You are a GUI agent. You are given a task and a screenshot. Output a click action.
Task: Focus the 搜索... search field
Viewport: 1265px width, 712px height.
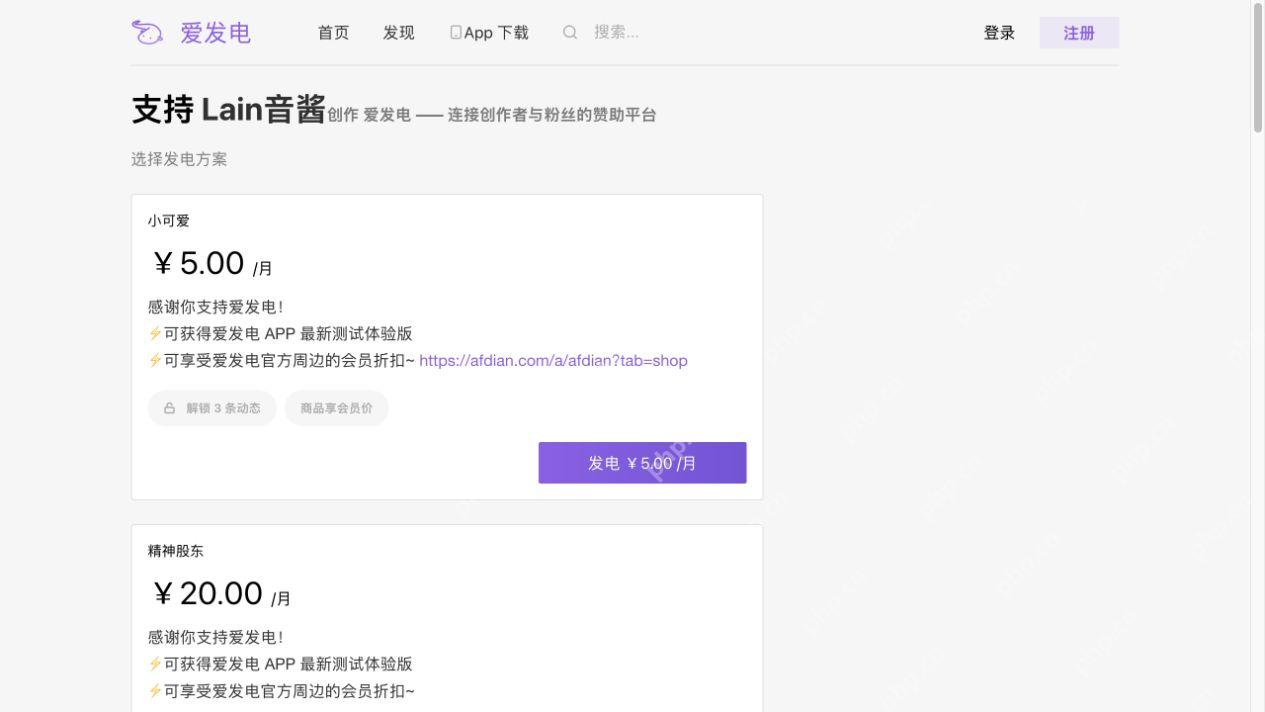(616, 32)
